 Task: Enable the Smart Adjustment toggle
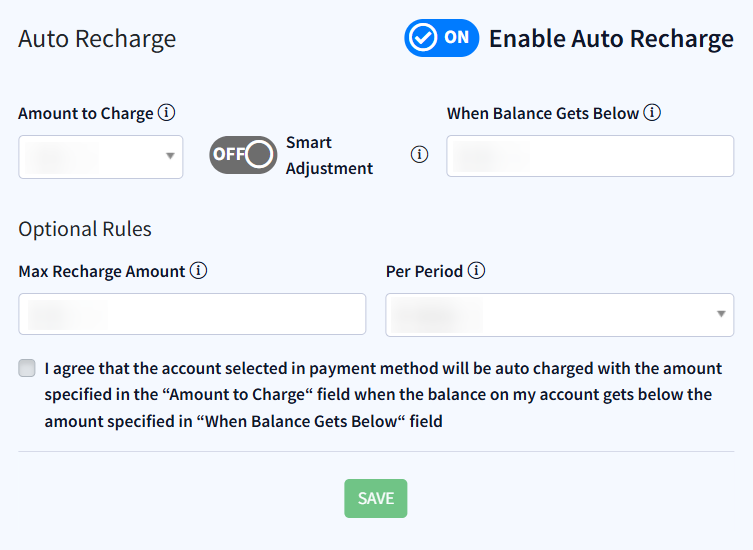pyautogui.click(x=243, y=155)
